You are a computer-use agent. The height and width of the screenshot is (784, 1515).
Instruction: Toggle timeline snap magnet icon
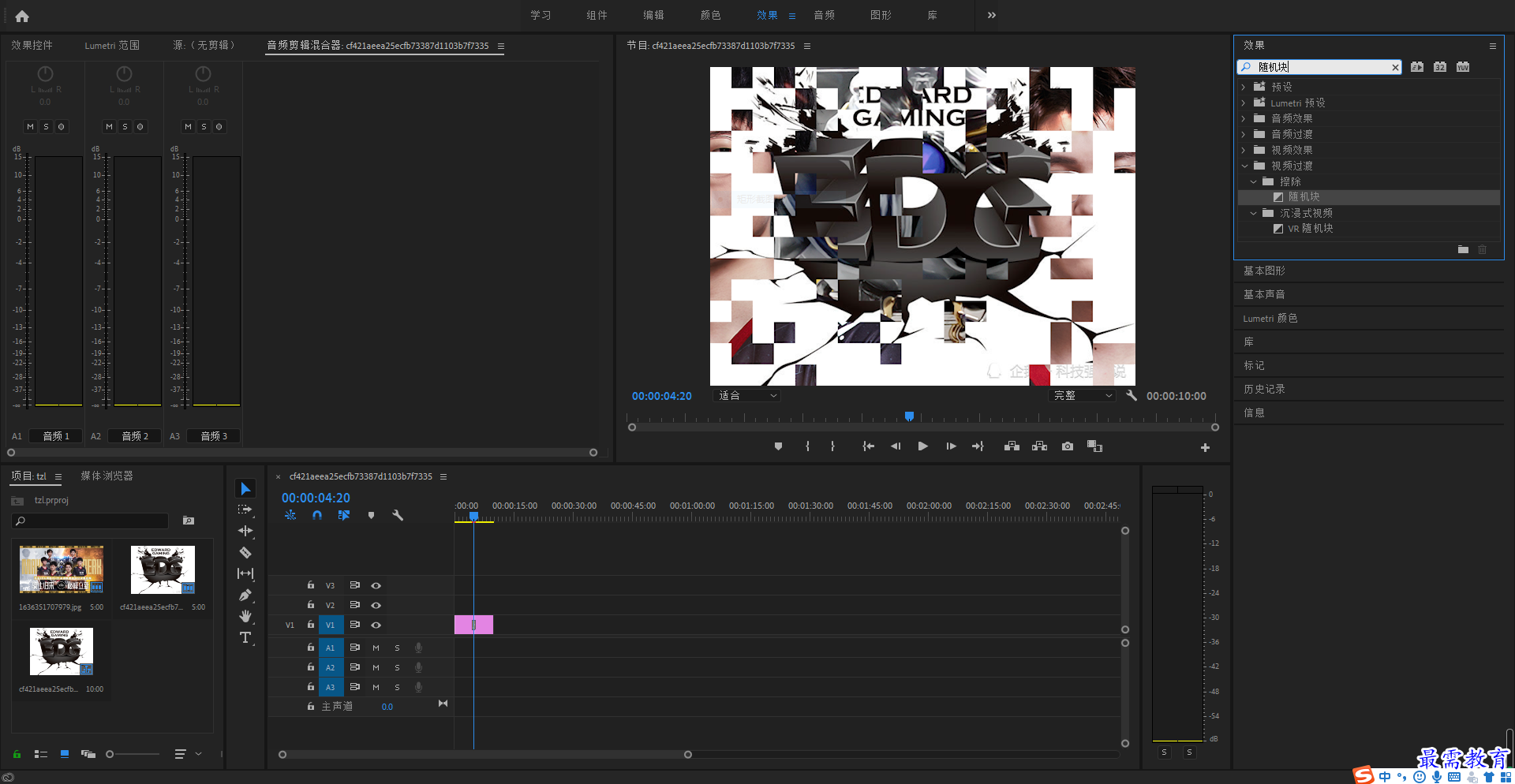(317, 515)
